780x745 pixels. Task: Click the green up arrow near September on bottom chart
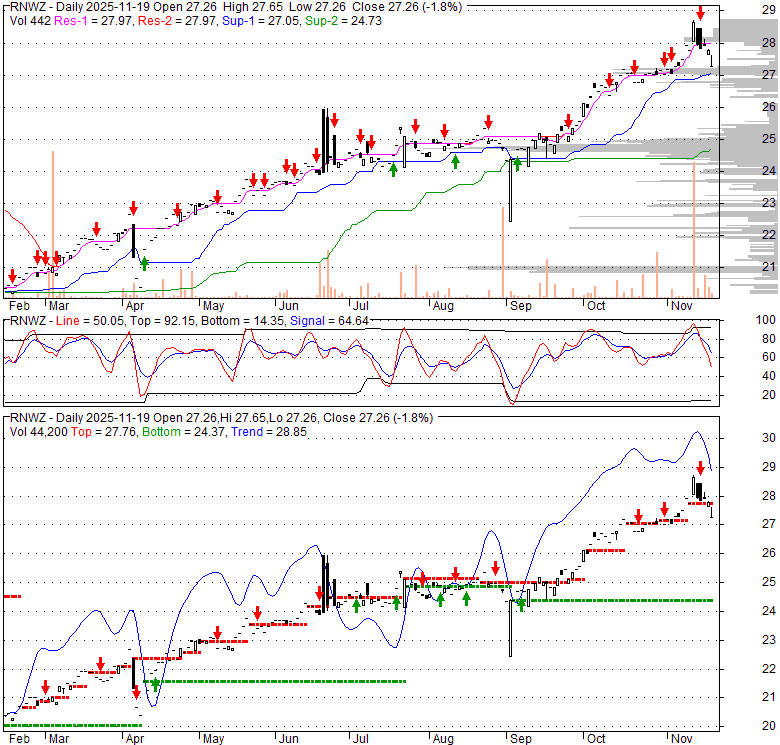tap(520, 604)
